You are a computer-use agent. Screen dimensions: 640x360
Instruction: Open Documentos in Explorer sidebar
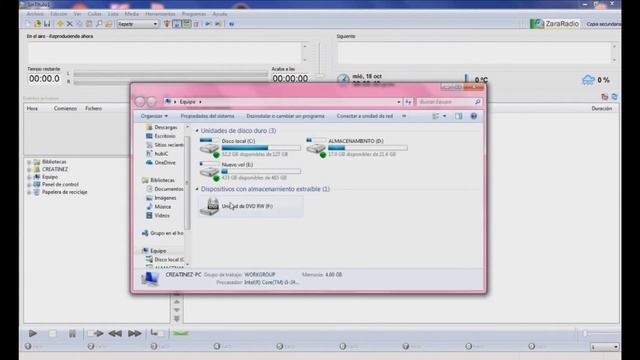coord(168,189)
